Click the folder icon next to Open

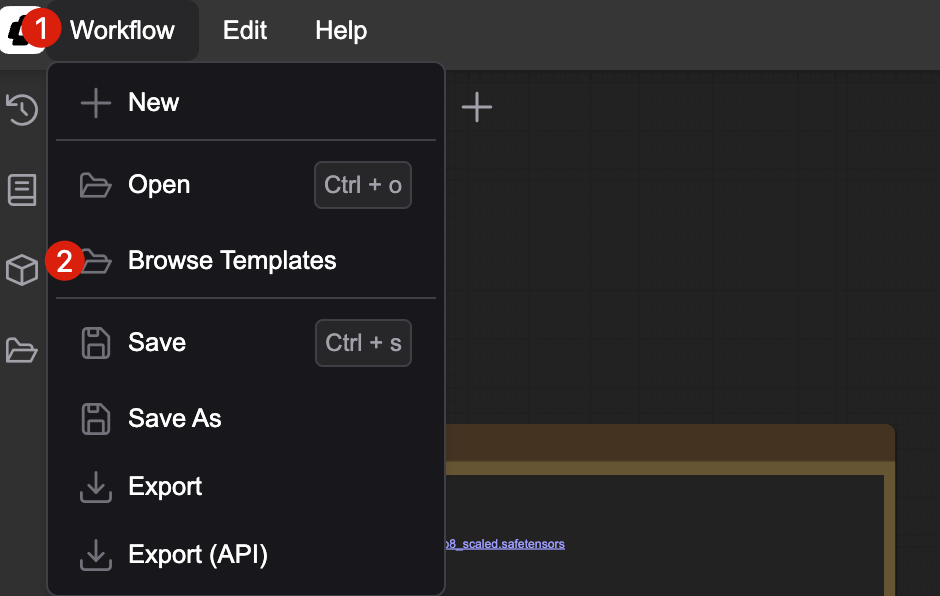pos(96,185)
